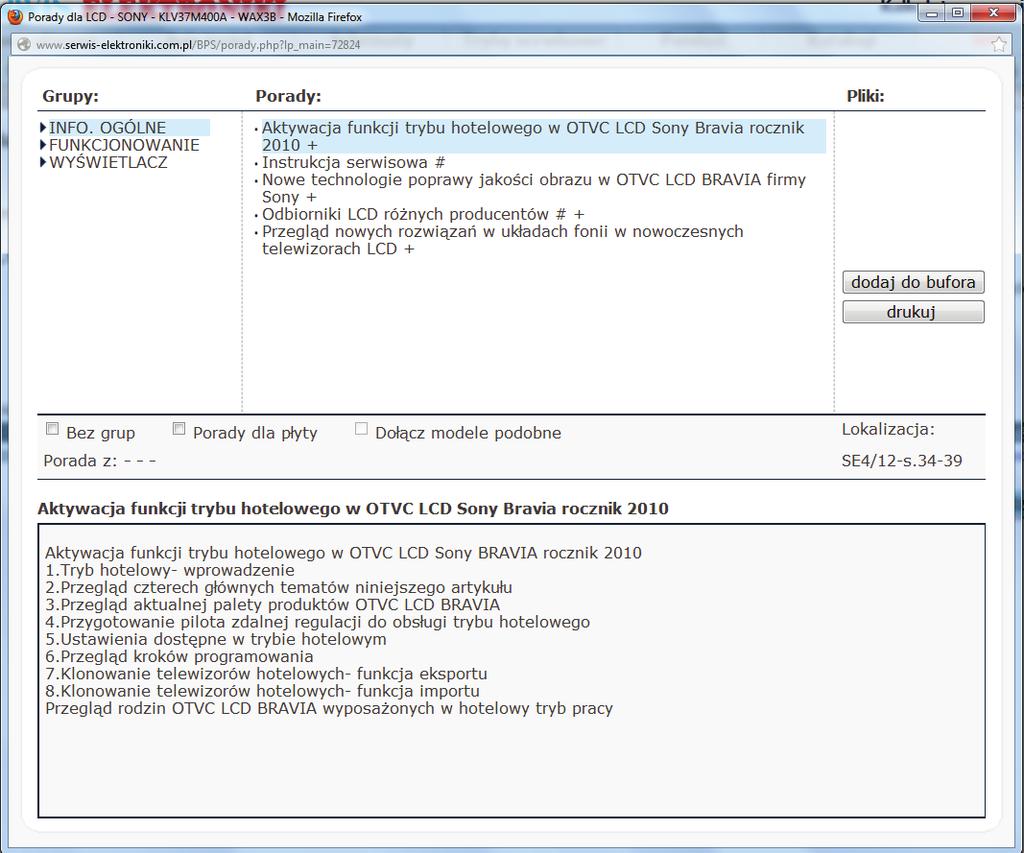The height and width of the screenshot is (853, 1024).
Task: Expand the INFO. OGÓLNE group arrow
Action: coord(43,127)
